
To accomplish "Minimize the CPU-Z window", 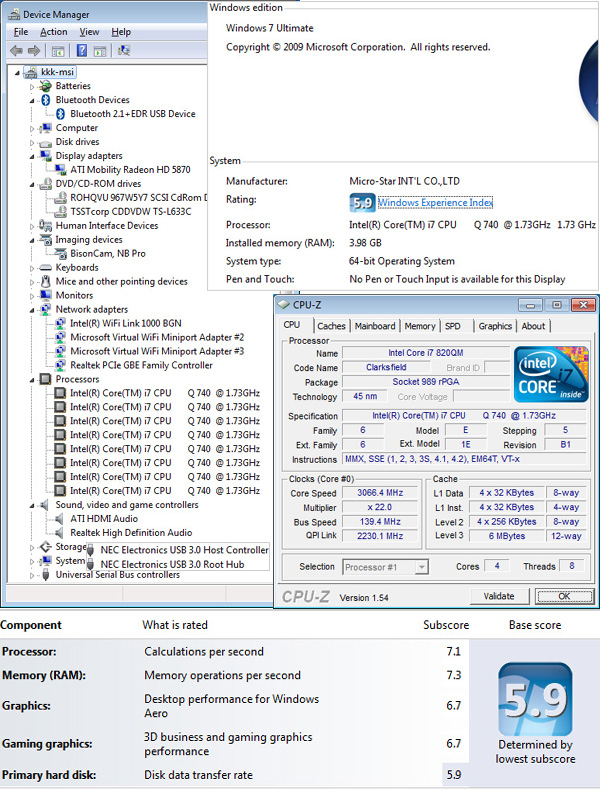I will pyautogui.click(x=530, y=305).
